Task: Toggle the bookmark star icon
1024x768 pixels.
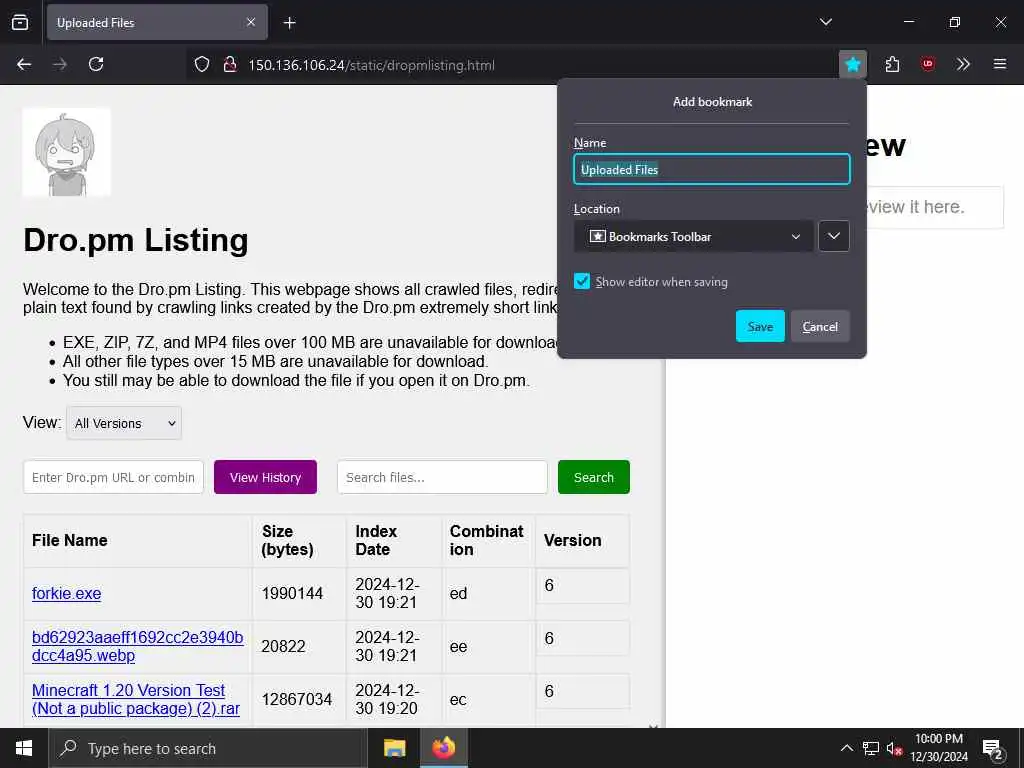Action: 852,64
